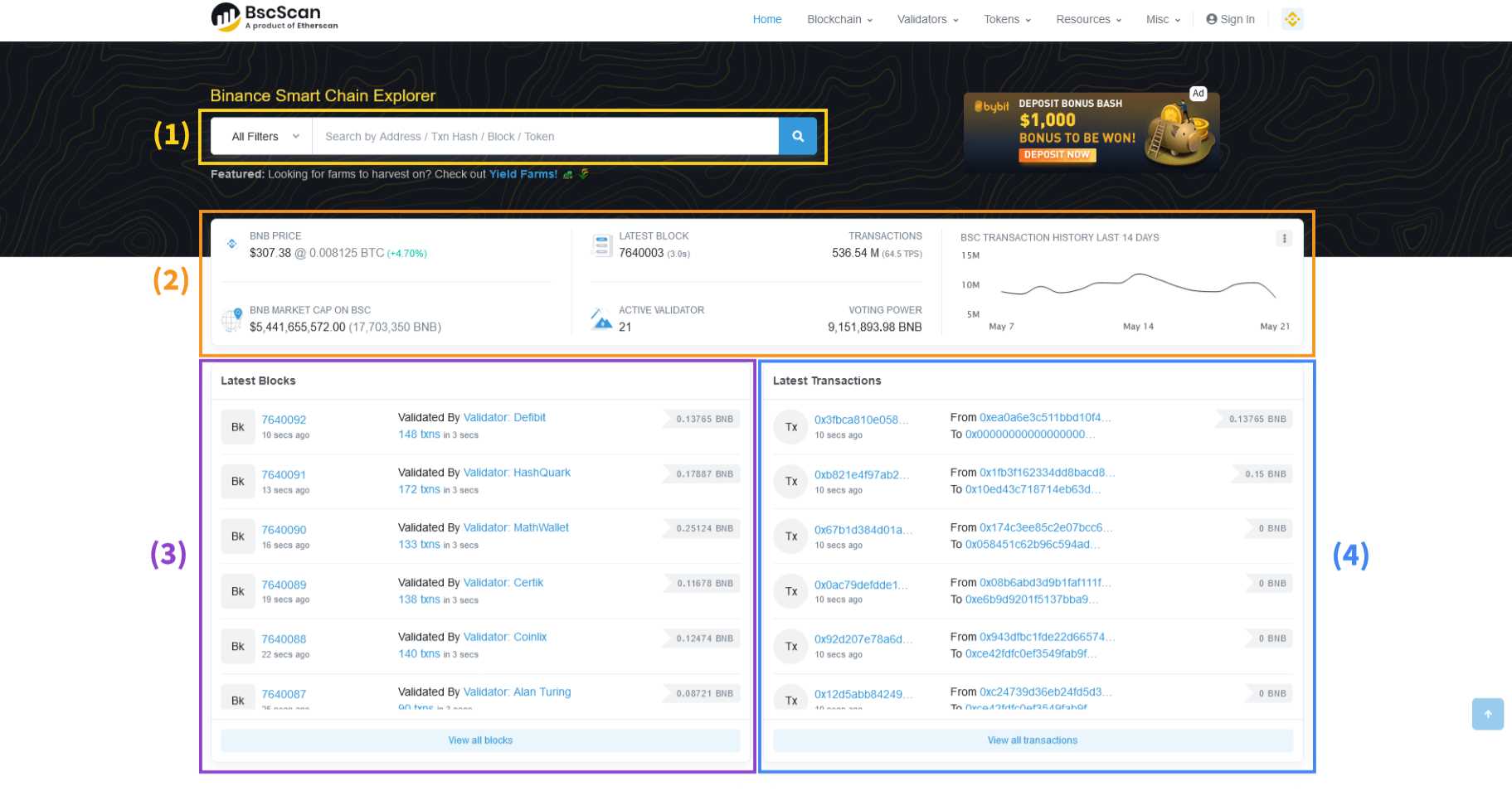1512x791 pixels.
Task: Open the Resources menu
Action: tap(1088, 19)
